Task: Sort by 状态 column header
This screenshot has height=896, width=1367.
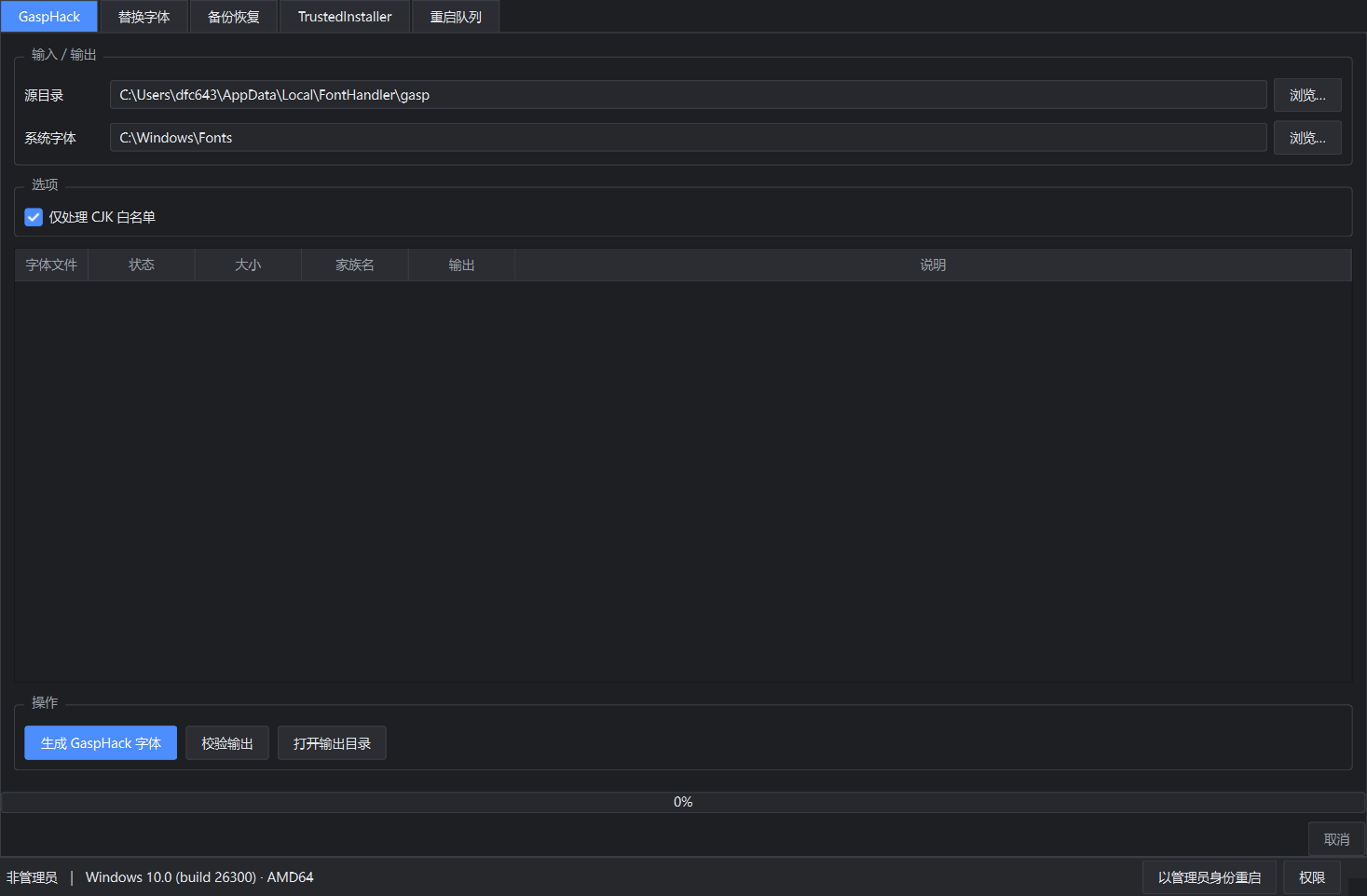Action: point(142,265)
